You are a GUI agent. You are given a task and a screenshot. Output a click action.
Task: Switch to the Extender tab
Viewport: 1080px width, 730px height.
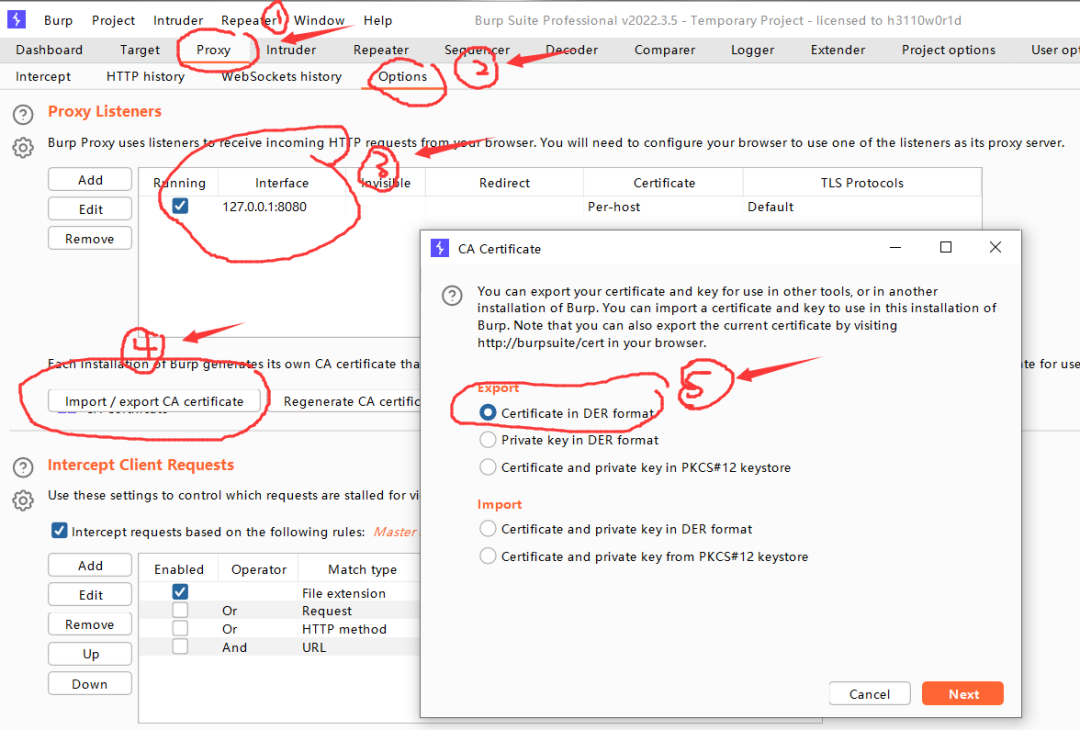pyautogui.click(x=838, y=50)
